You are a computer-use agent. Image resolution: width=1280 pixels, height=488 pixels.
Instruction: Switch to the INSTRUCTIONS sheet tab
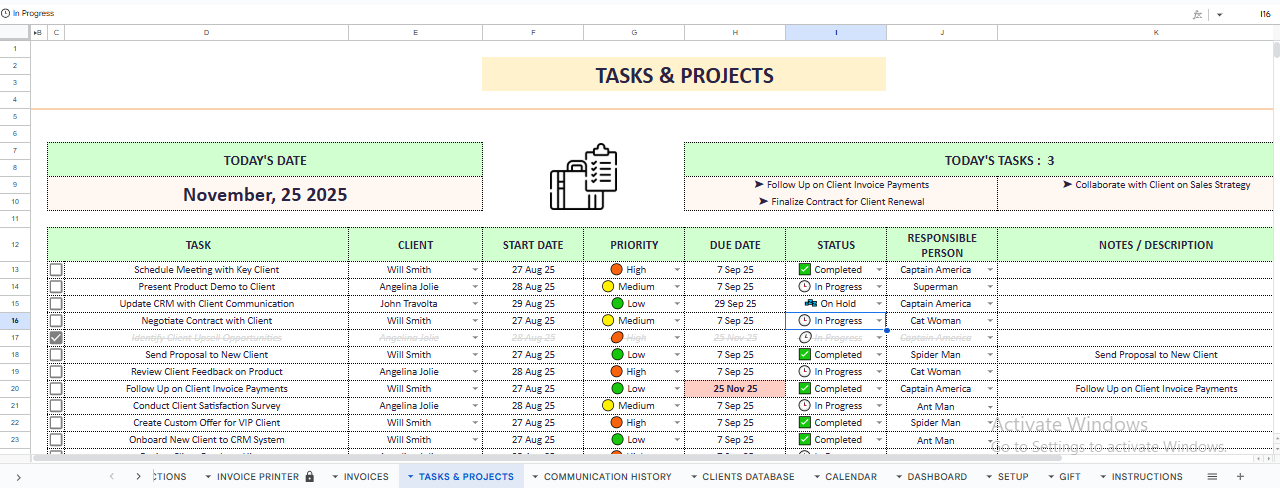(x=1147, y=477)
